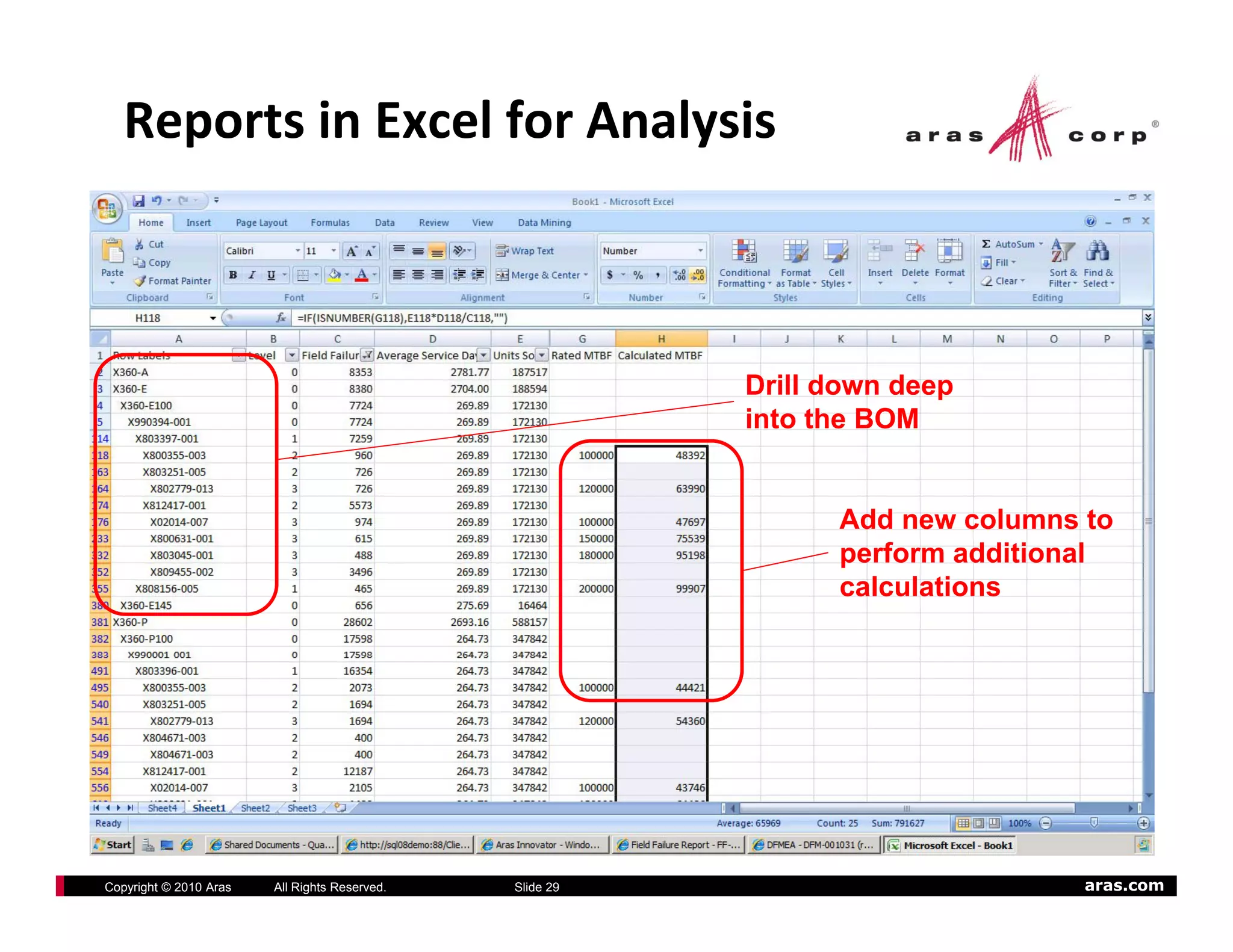The image size is (1233, 952).
Task: Apply center horizontal alignment
Action: click(x=418, y=275)
